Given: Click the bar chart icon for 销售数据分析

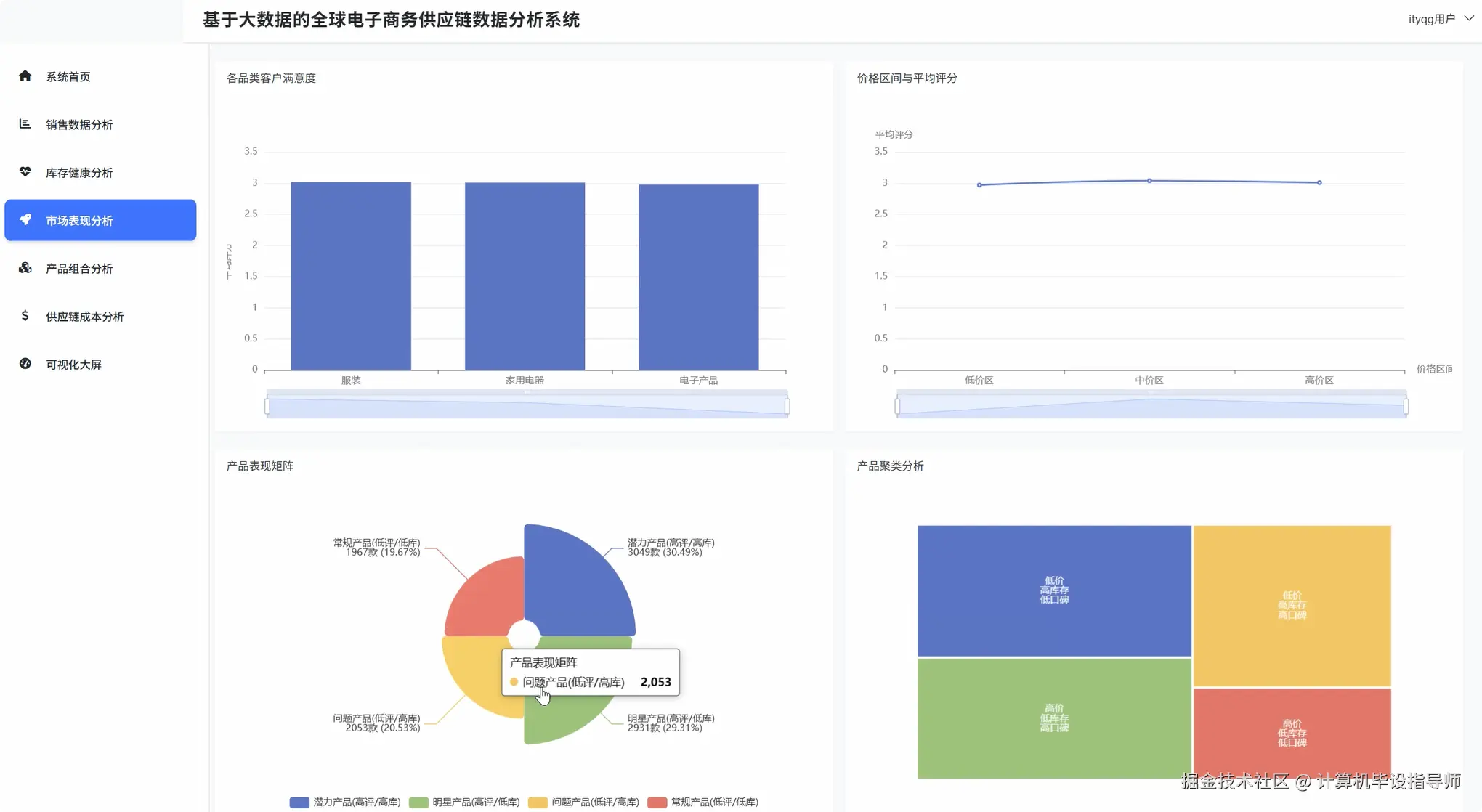Looking at the screenshot, I should point(25,124).
